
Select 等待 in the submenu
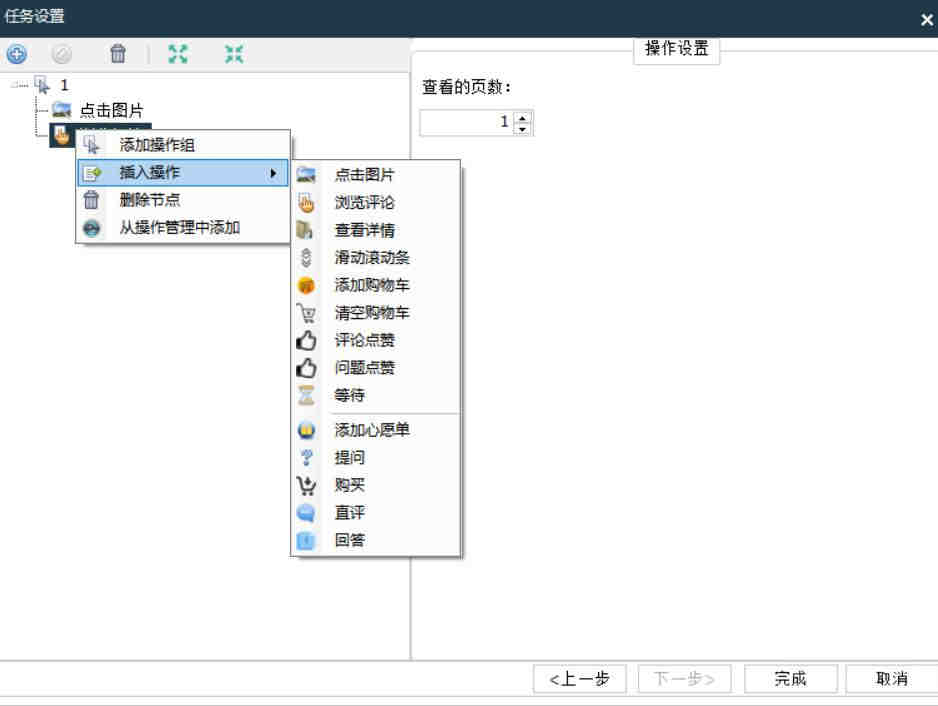click(376, 395)
